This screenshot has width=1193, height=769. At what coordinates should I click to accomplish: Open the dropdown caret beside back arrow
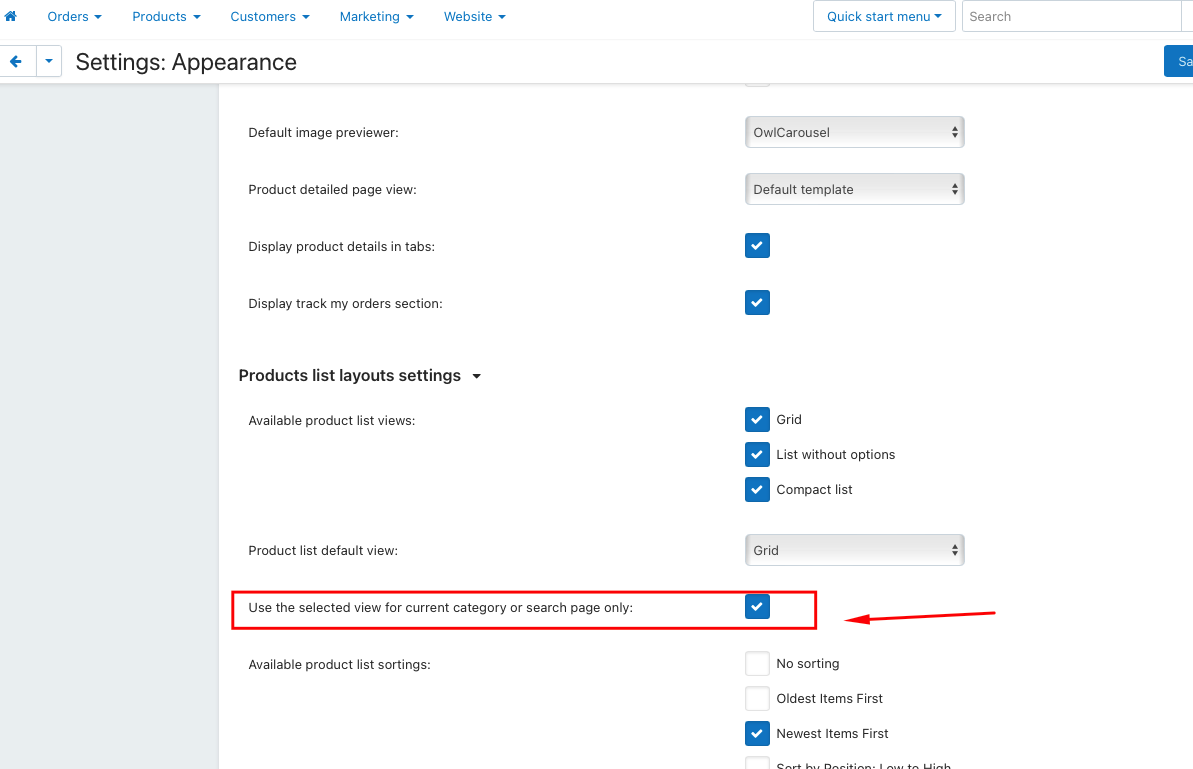point(49,61)
